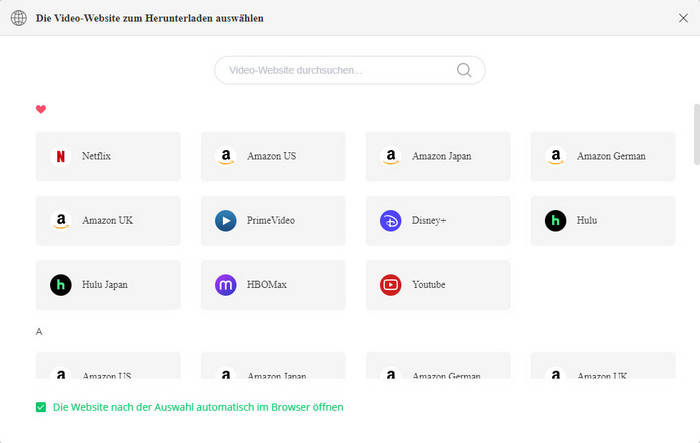Open the Disney+ website label

[429, 221]
